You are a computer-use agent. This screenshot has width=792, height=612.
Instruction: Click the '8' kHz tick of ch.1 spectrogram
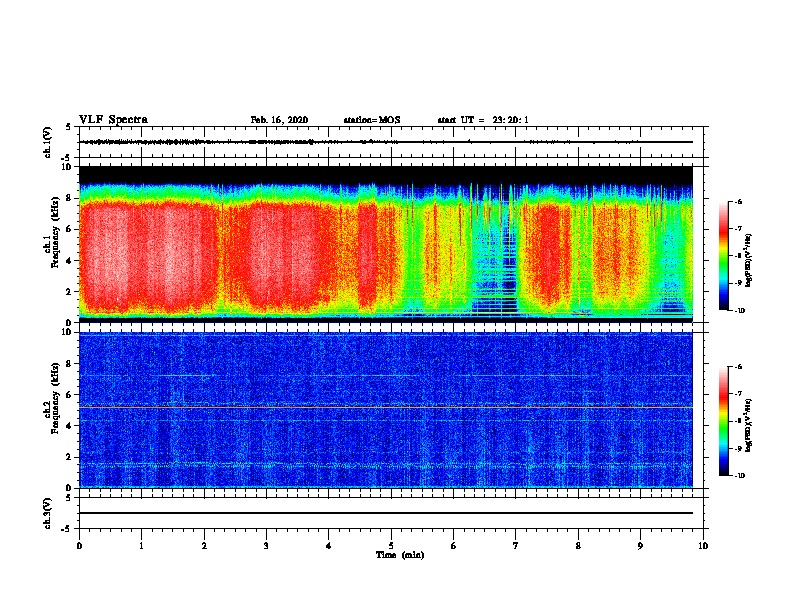70,198
